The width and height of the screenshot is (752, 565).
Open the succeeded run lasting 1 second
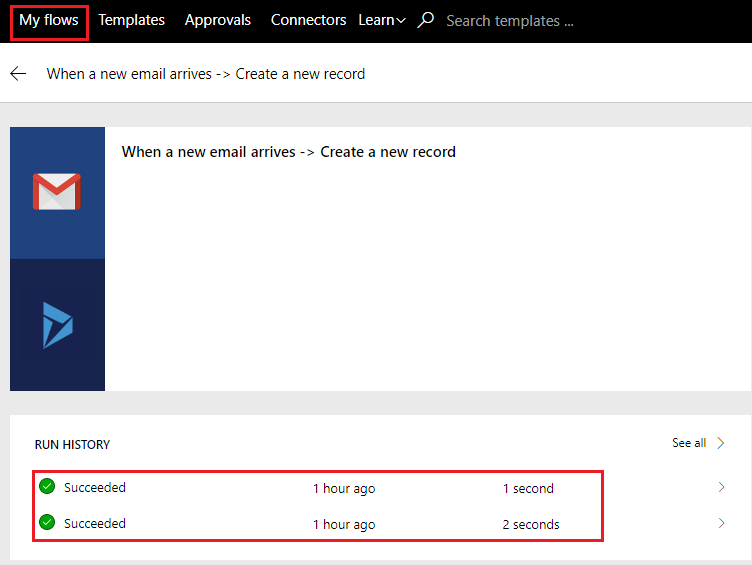[381, 488]
